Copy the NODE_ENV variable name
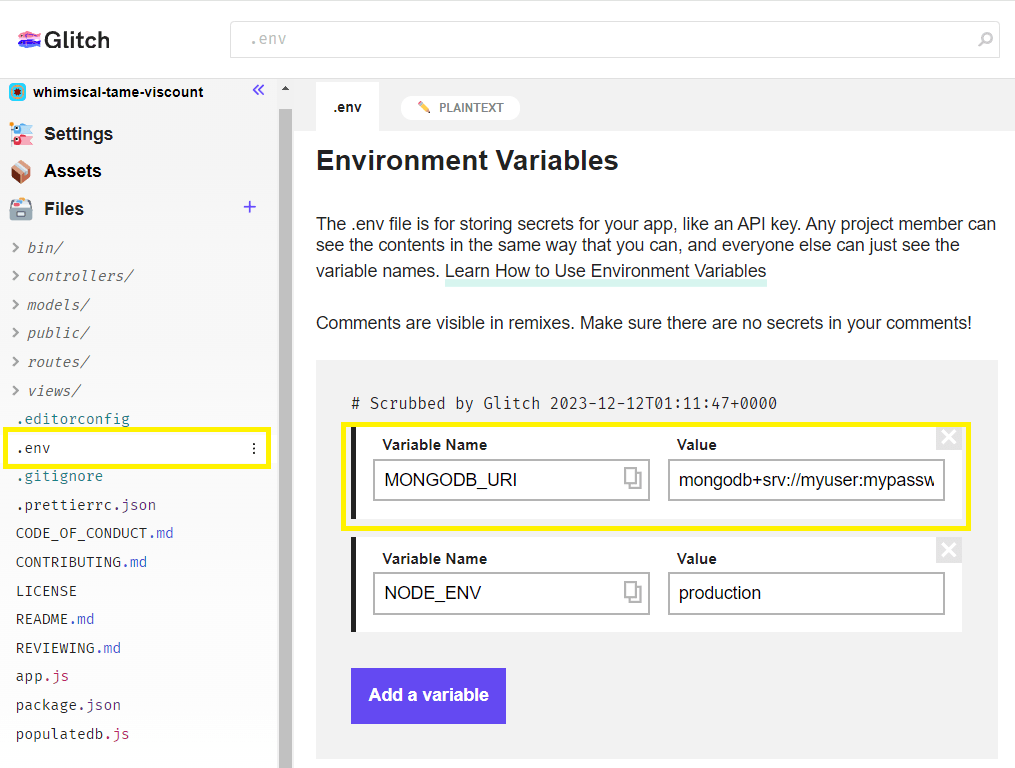1015x768 pixels. (x=632, y=593)
